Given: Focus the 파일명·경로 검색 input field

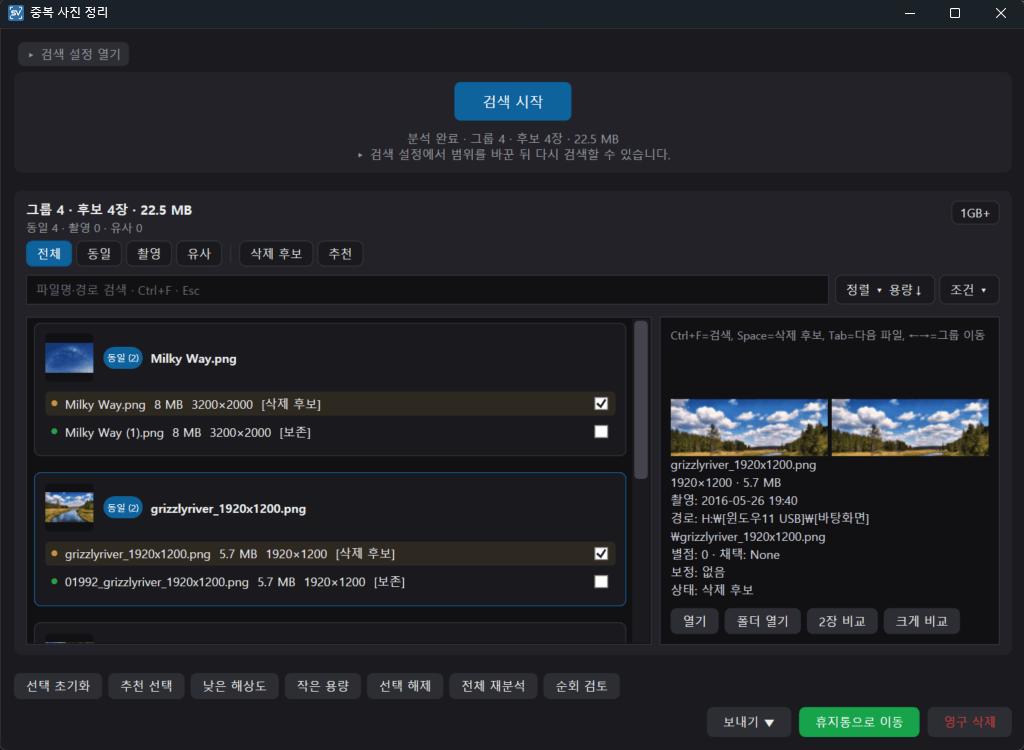Looking at the screenshot, I should (427, 290).
